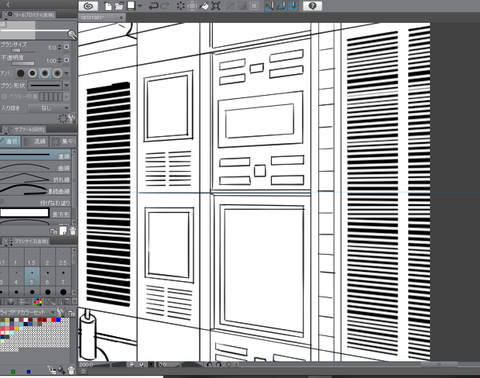Image resolution: width=480 pixels, height=378 pixels.
Task: Switch to the color set palette tab icon
Action: coord(38,302)
